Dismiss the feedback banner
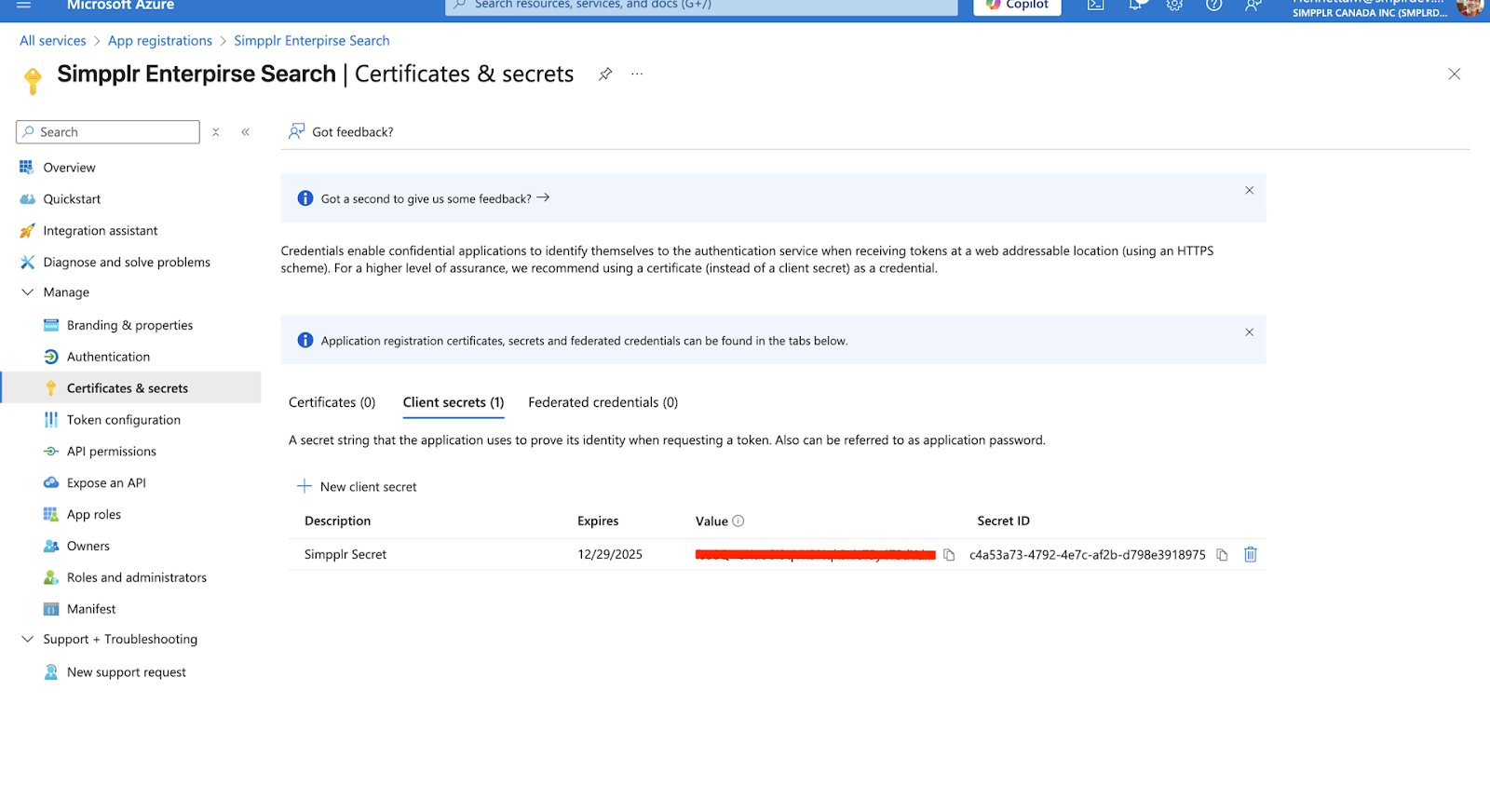The image size is (1490, 812). point(1249,191)
